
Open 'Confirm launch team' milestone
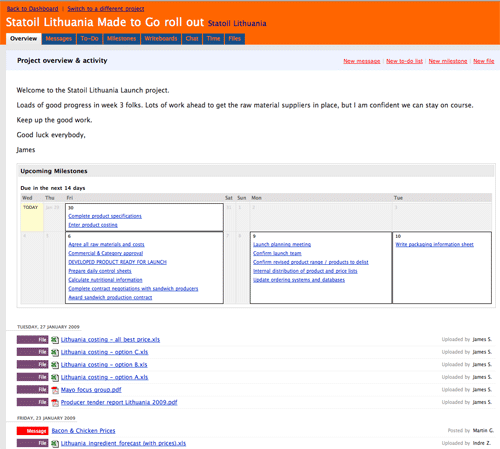tap(277, 253)
